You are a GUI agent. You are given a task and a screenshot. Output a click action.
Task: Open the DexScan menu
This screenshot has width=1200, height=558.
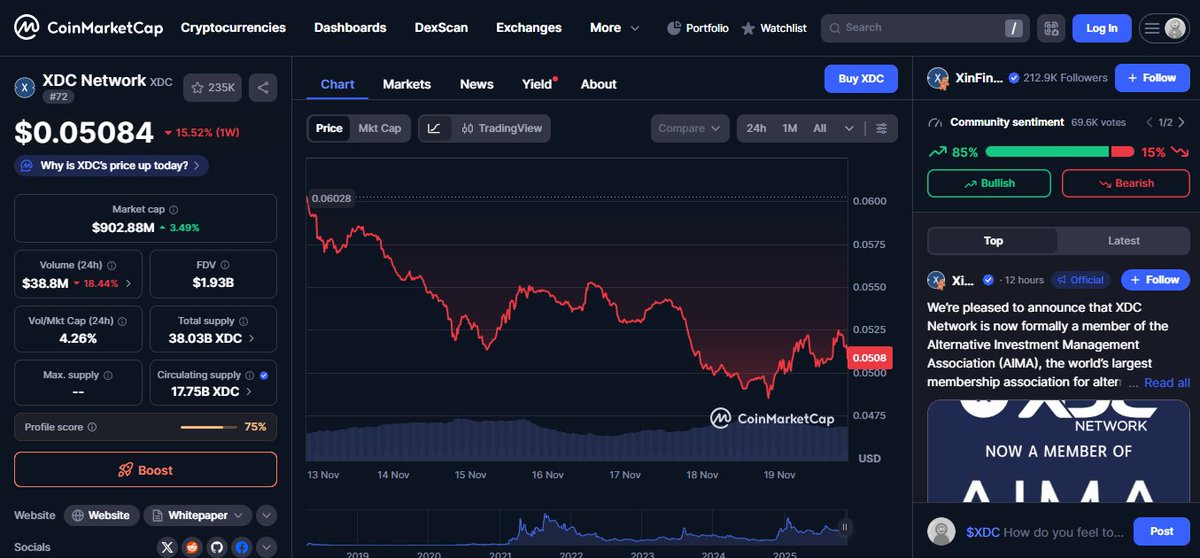pyautogui.click(x=441, y=28)
